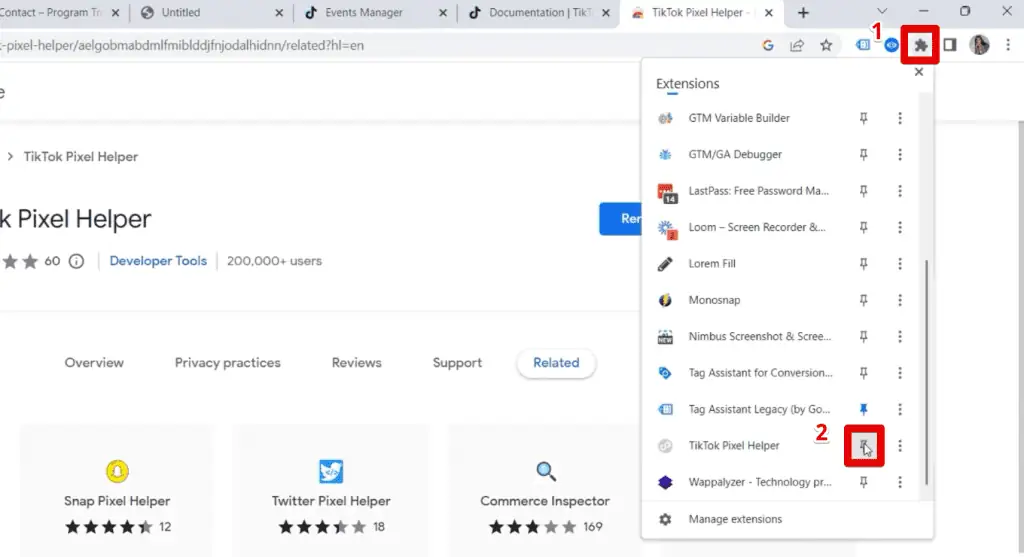Open the Commerce Inspector card
This screenshot has height=557, width=1024.
click(545, 492)
